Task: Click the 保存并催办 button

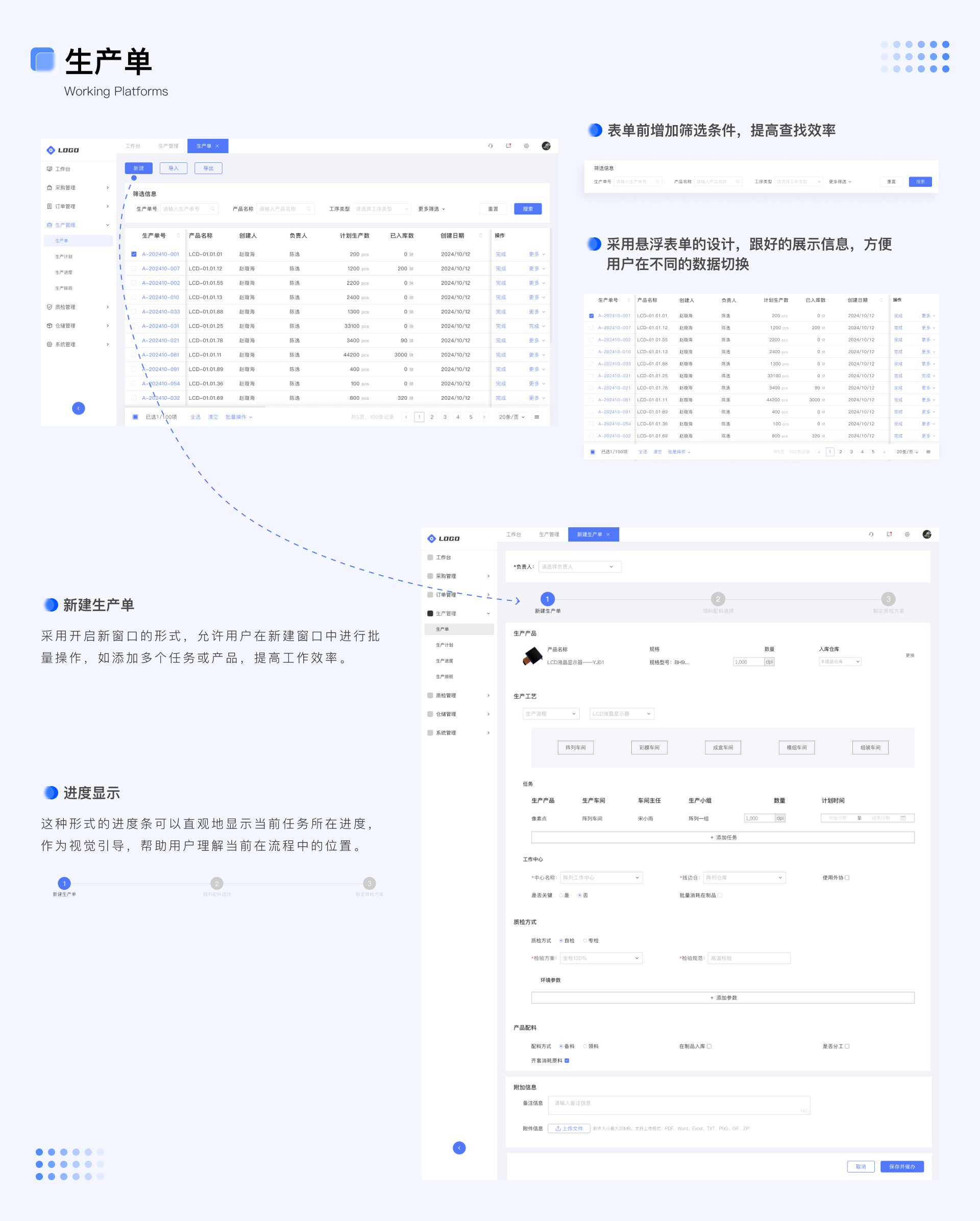Action: coord(901,1166)
